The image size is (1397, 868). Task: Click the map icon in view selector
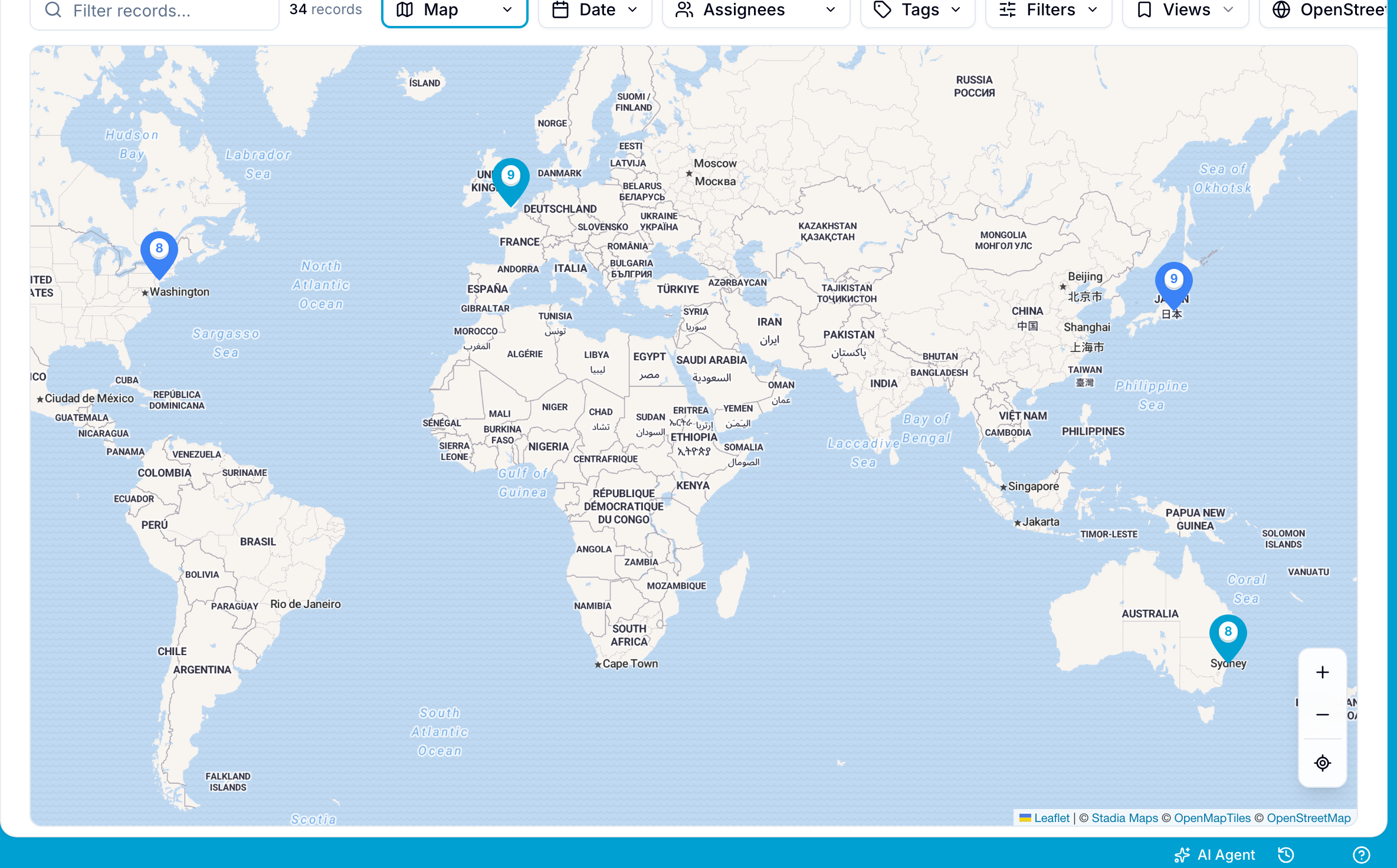click(x=405, y=10)
